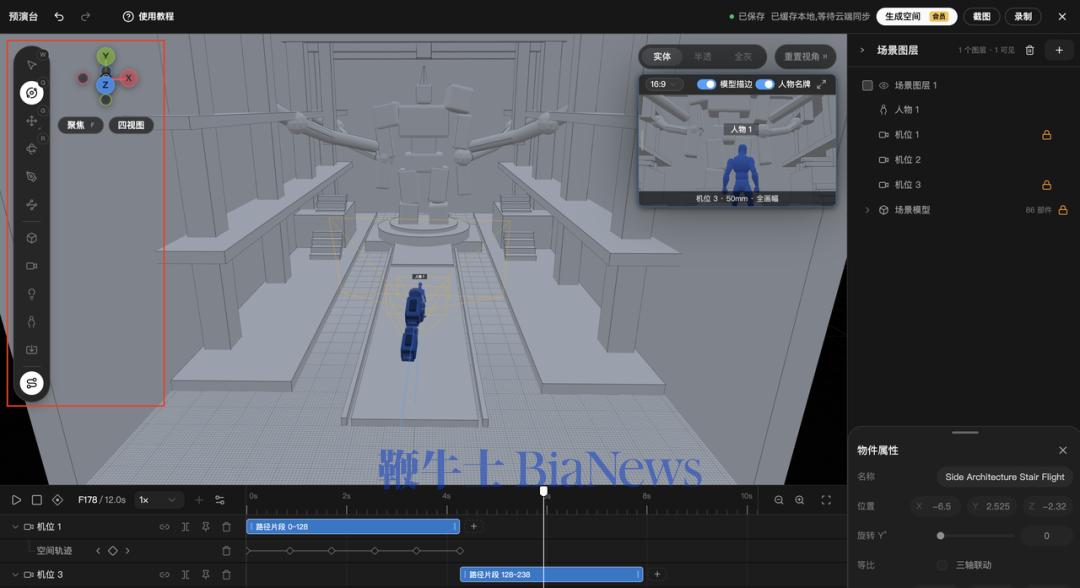The width and height of the screenshot is (1080, 588).
Task: Go to previous keyframe on 空间轨迹
Action: tap(98, 551)
